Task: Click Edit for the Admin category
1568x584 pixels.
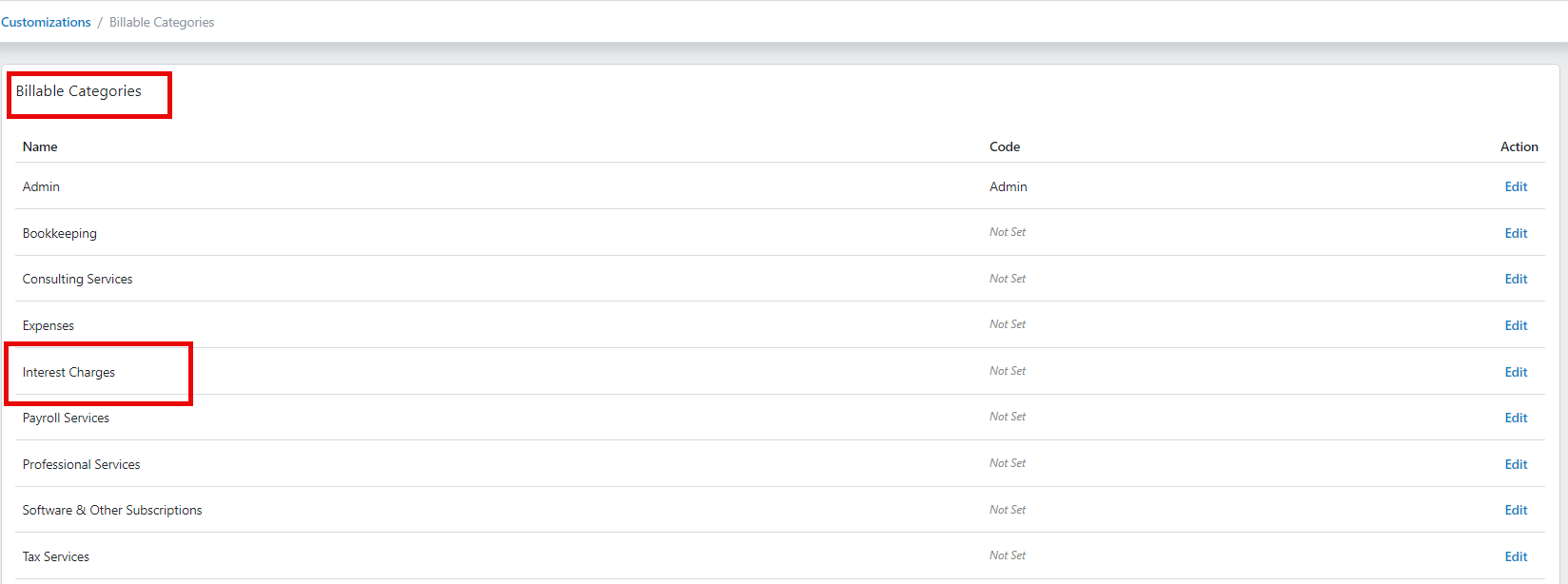Action: [1516, 186]
